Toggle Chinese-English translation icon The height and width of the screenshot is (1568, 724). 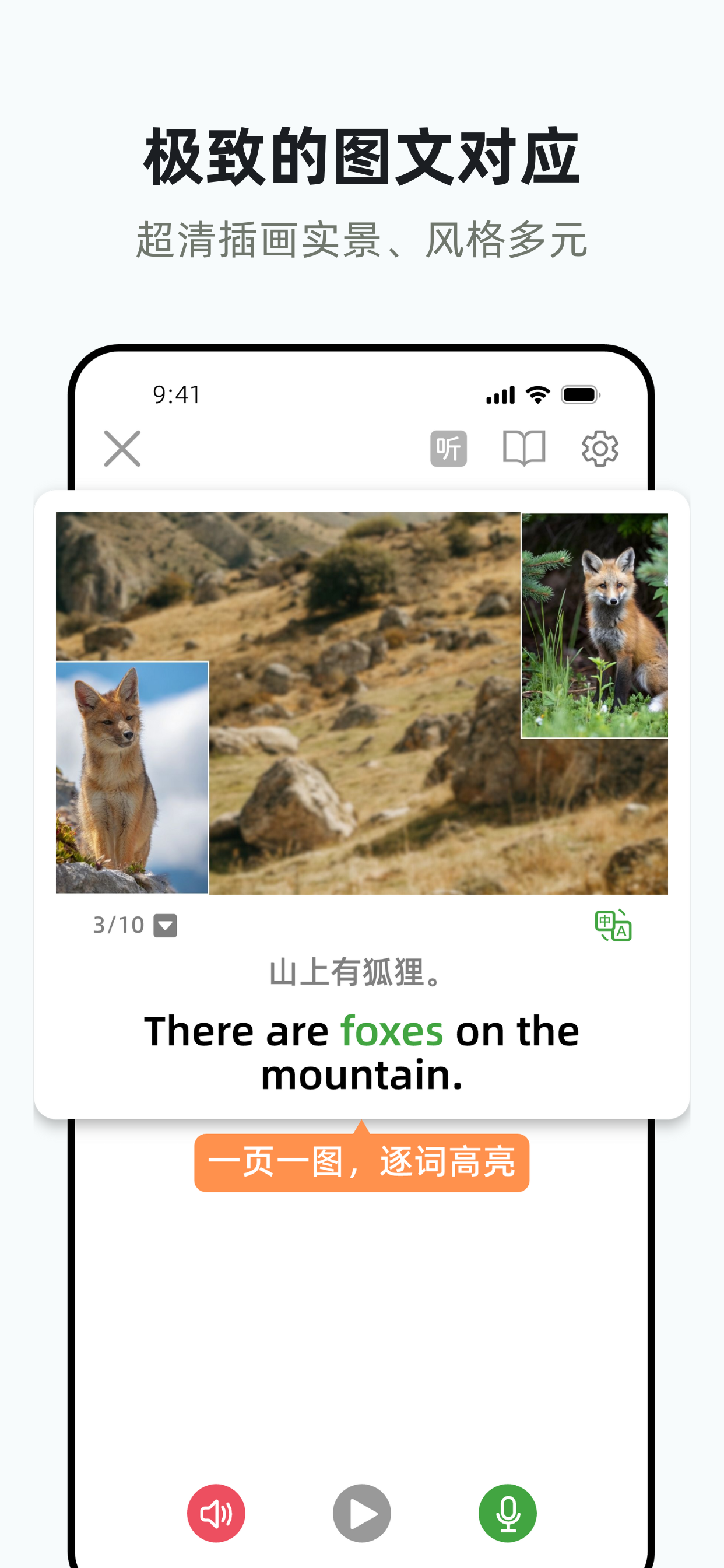tap(613, 926)
